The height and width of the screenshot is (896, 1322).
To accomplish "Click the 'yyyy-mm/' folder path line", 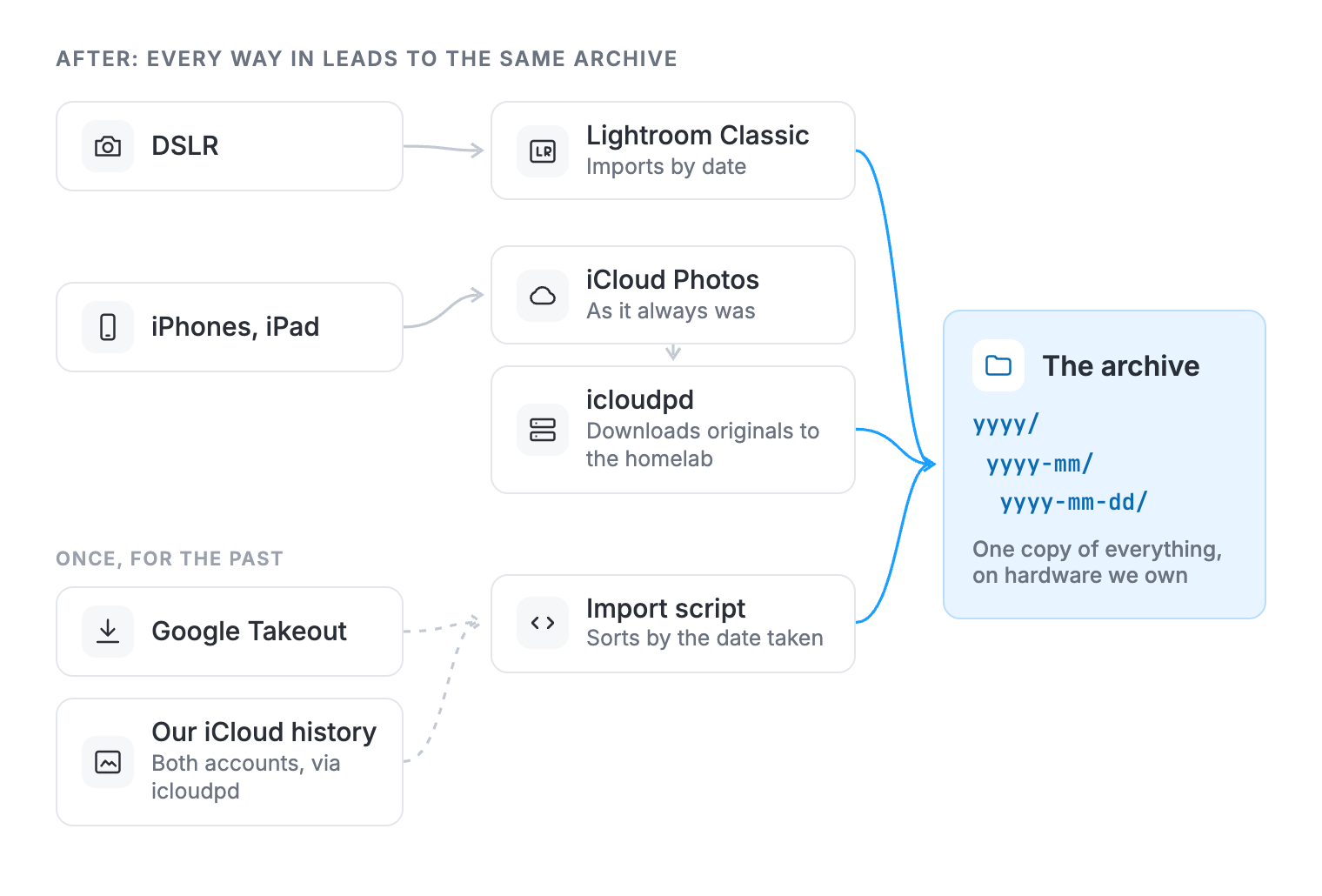I will pos(1039,464).
